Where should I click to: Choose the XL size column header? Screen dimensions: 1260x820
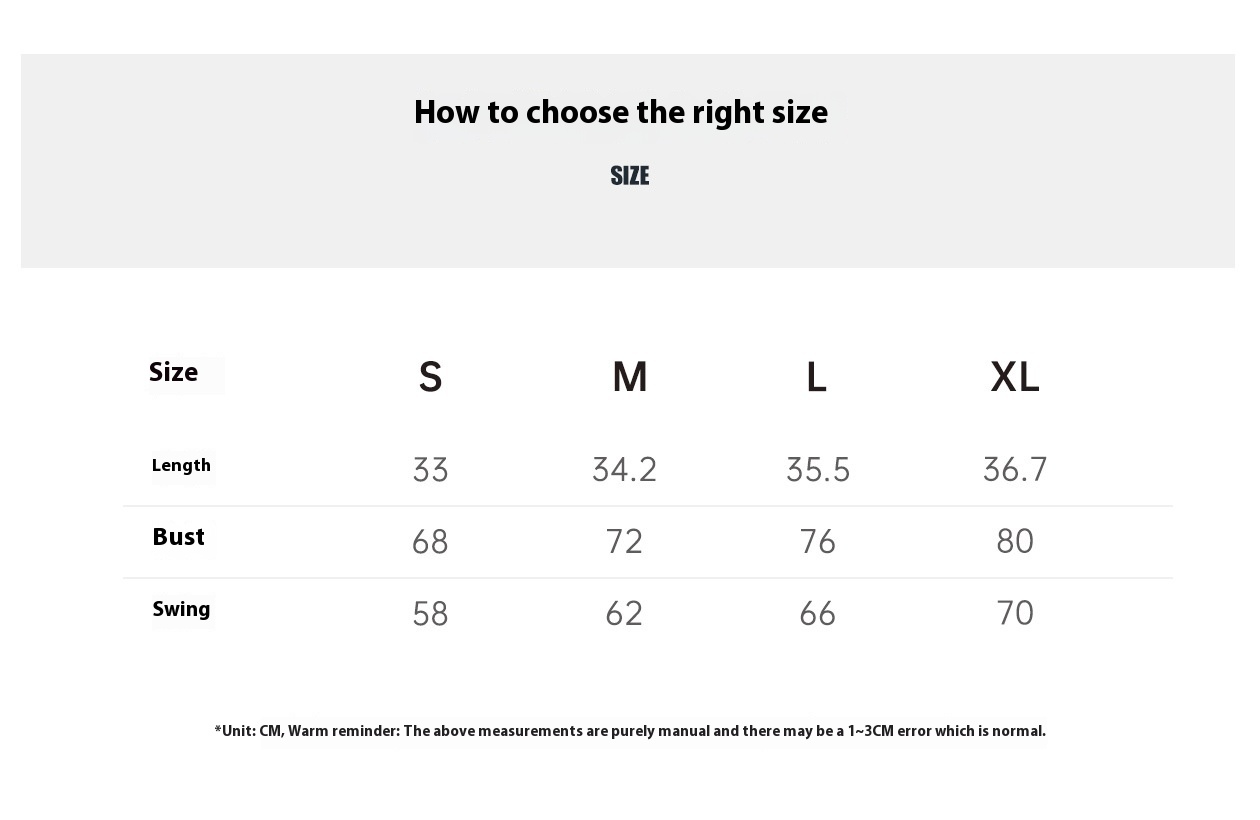click(x=1015, y=377)
